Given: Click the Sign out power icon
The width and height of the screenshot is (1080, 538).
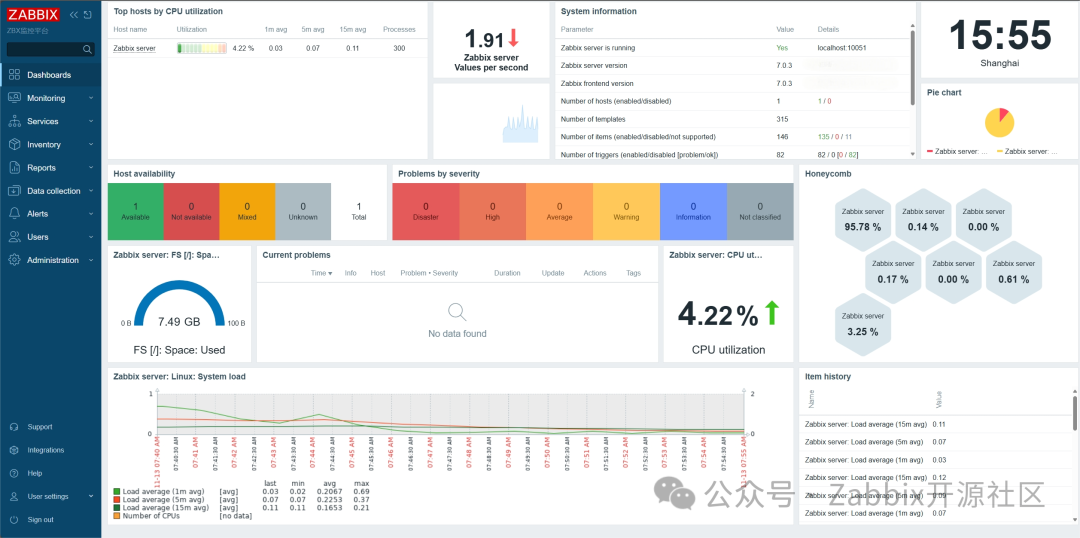Looking at the screenshot, I should coord(14,519).
